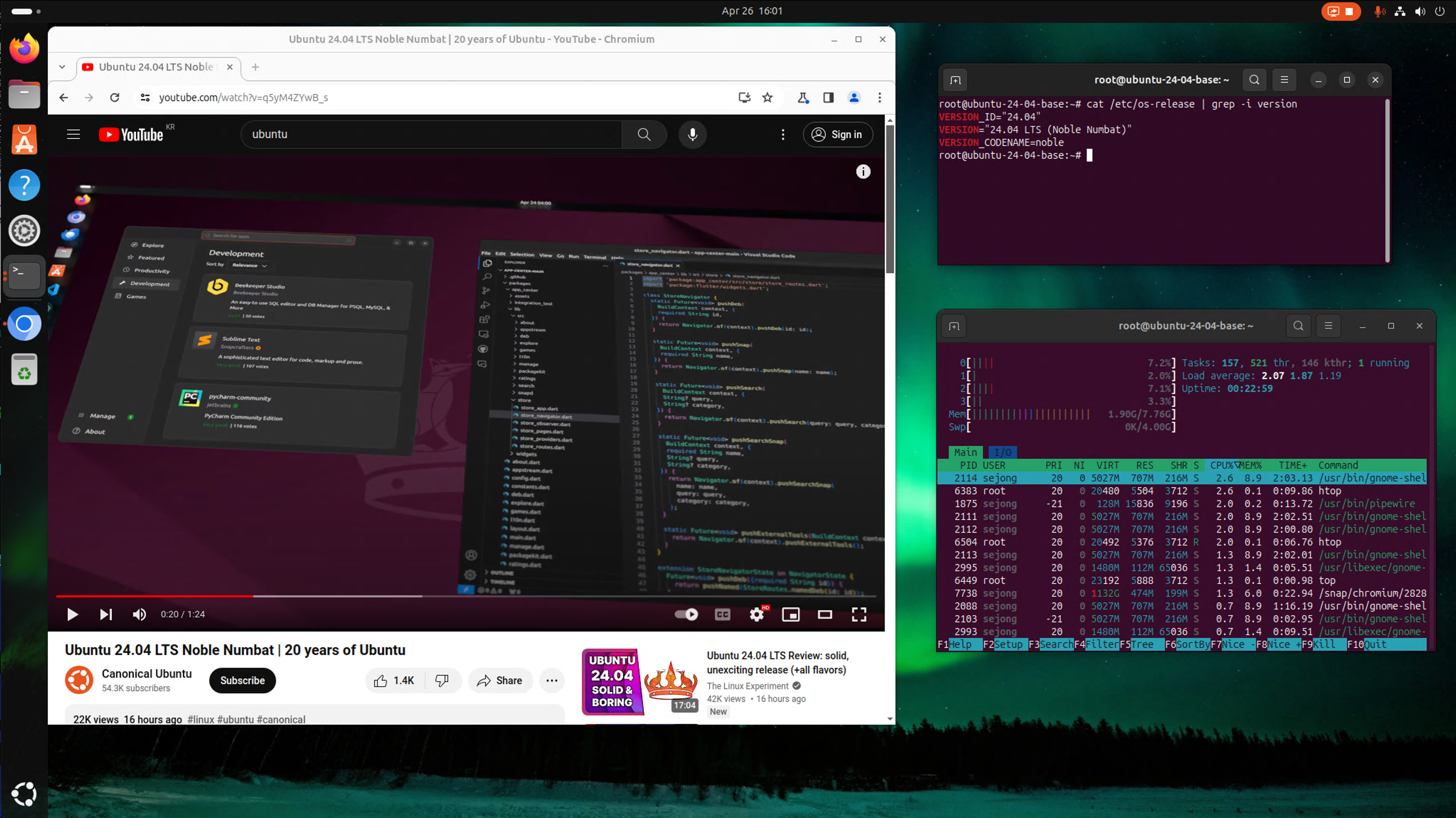
Task: Toggle the autoplay switch
Action: point(686,615)
